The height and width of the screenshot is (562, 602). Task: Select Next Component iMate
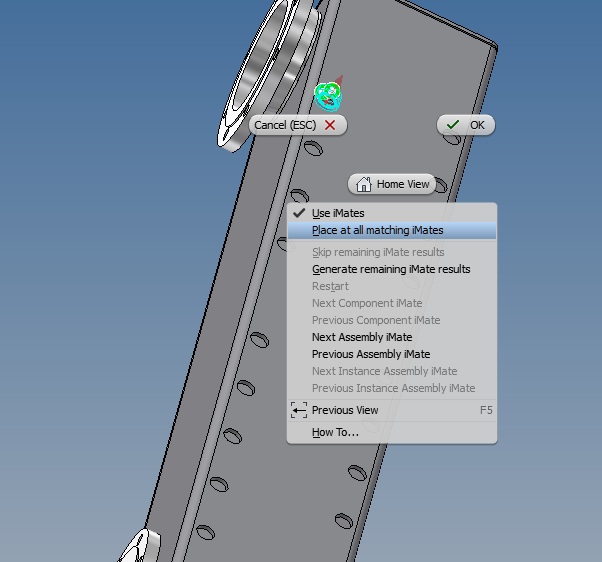(367, 303)
